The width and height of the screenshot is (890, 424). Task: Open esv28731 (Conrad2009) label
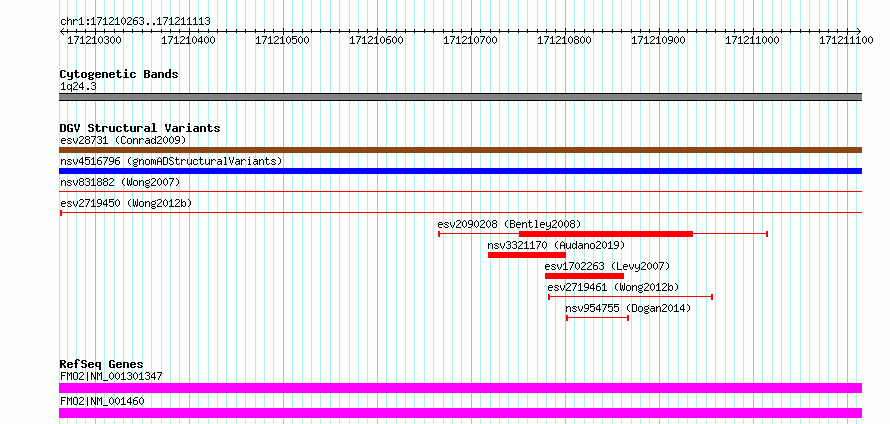123,140
